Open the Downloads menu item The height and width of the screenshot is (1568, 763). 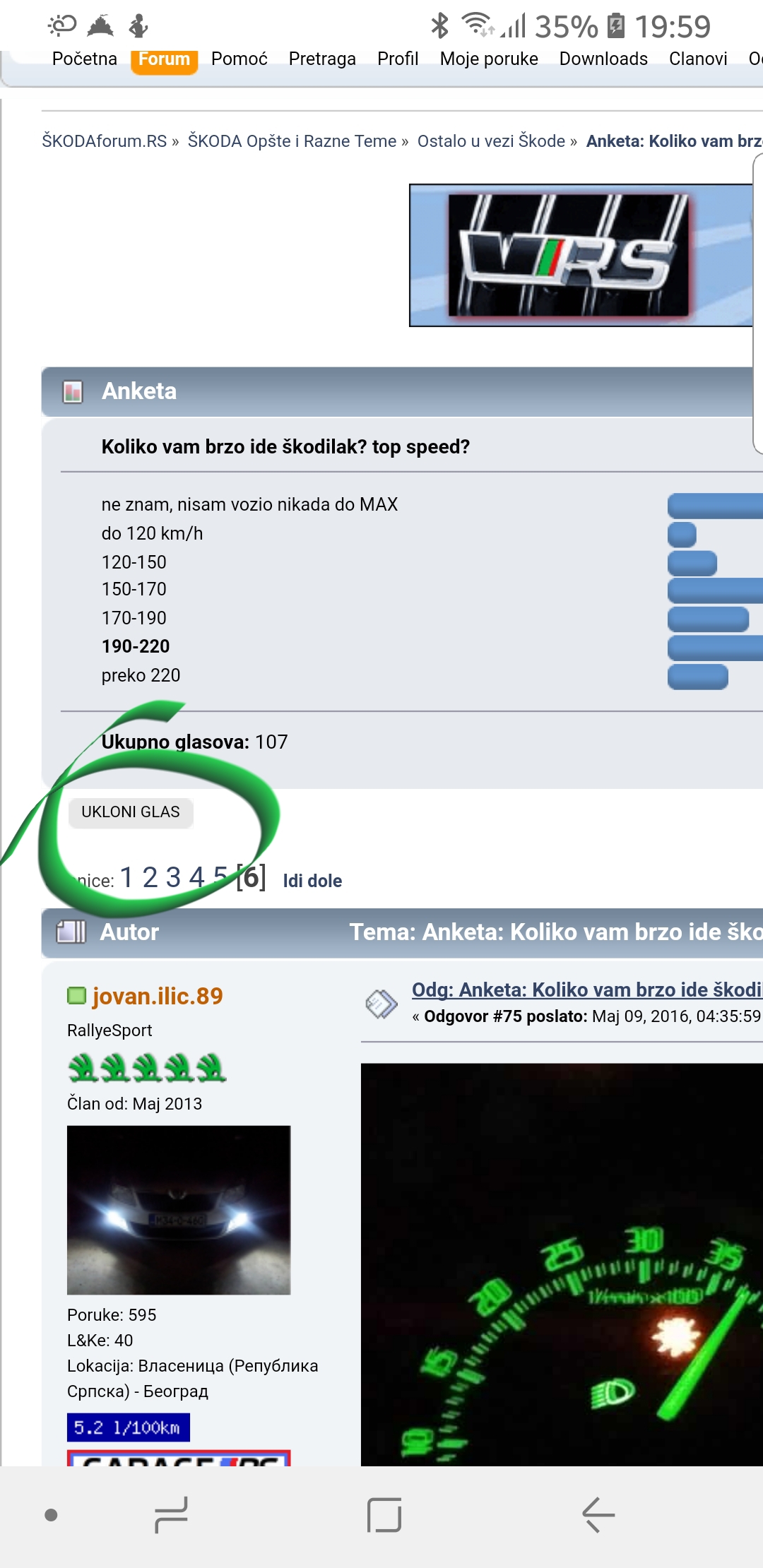click(x=603, y=59)
